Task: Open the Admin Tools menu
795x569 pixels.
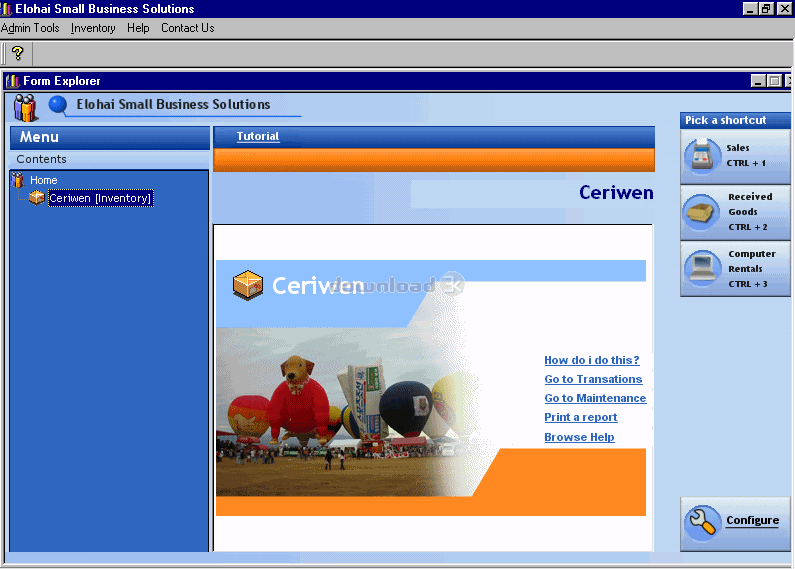Action: (30, 28)
